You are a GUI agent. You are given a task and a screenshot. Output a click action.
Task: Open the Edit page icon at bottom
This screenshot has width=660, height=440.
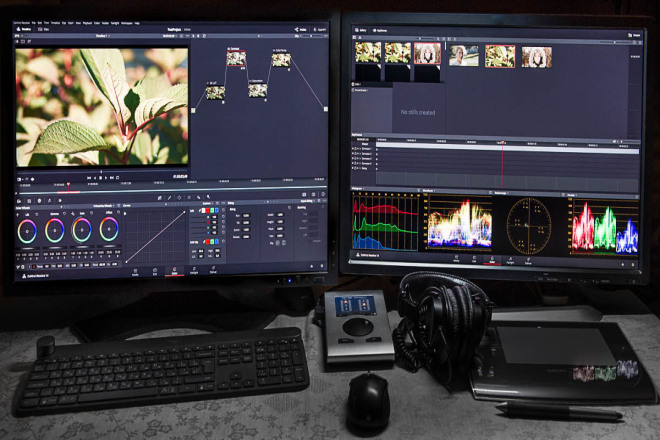tap(154, 272)
